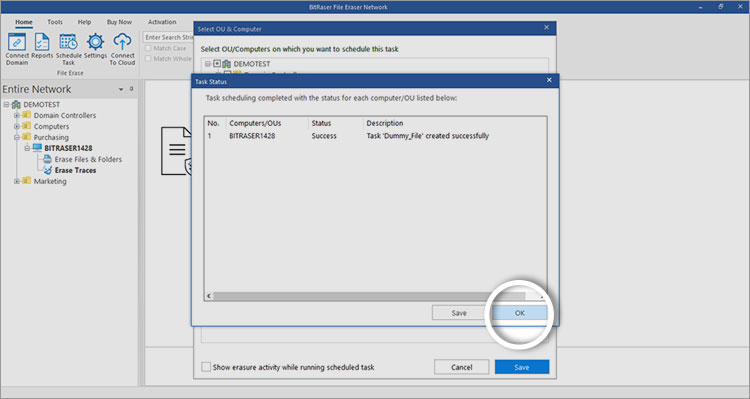Toggle the Match Case checkbox
This screenshot has width=750, height=399.
(148, 48)
